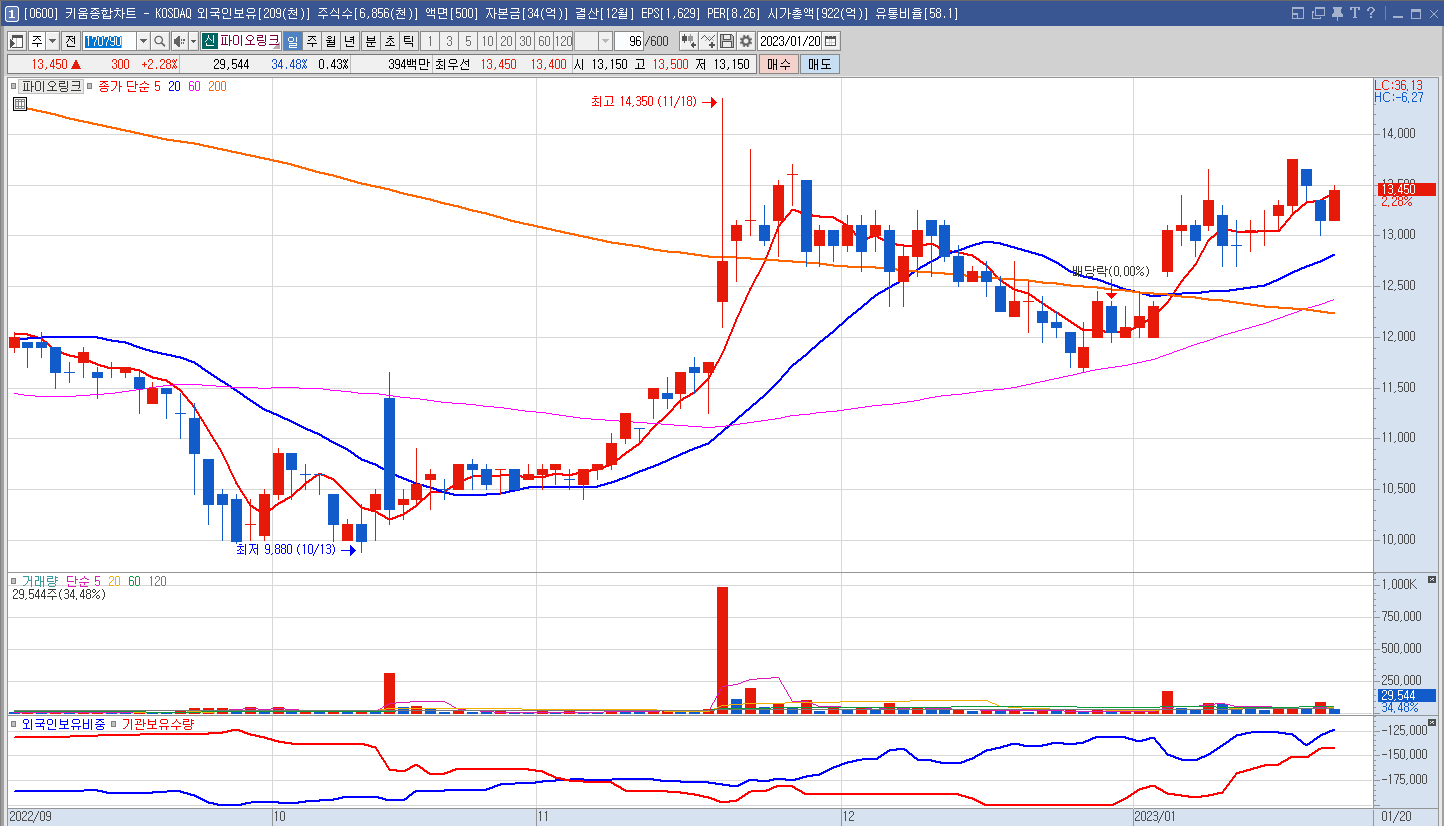Click the 외국인보유비중 indicator label
Image resolution: width=1444 pixels, height=826 pixels.
(63, 723)
